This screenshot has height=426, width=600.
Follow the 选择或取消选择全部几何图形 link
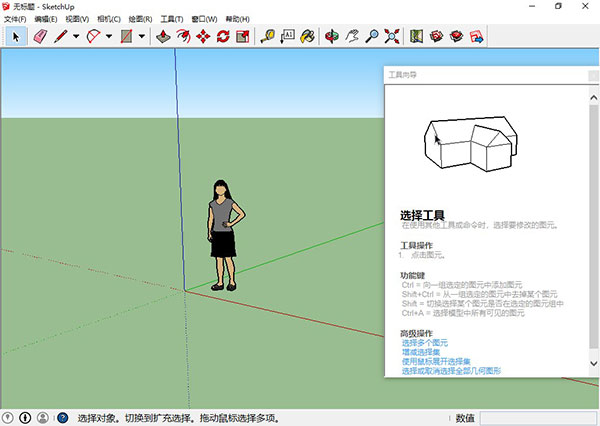point(451,371)
